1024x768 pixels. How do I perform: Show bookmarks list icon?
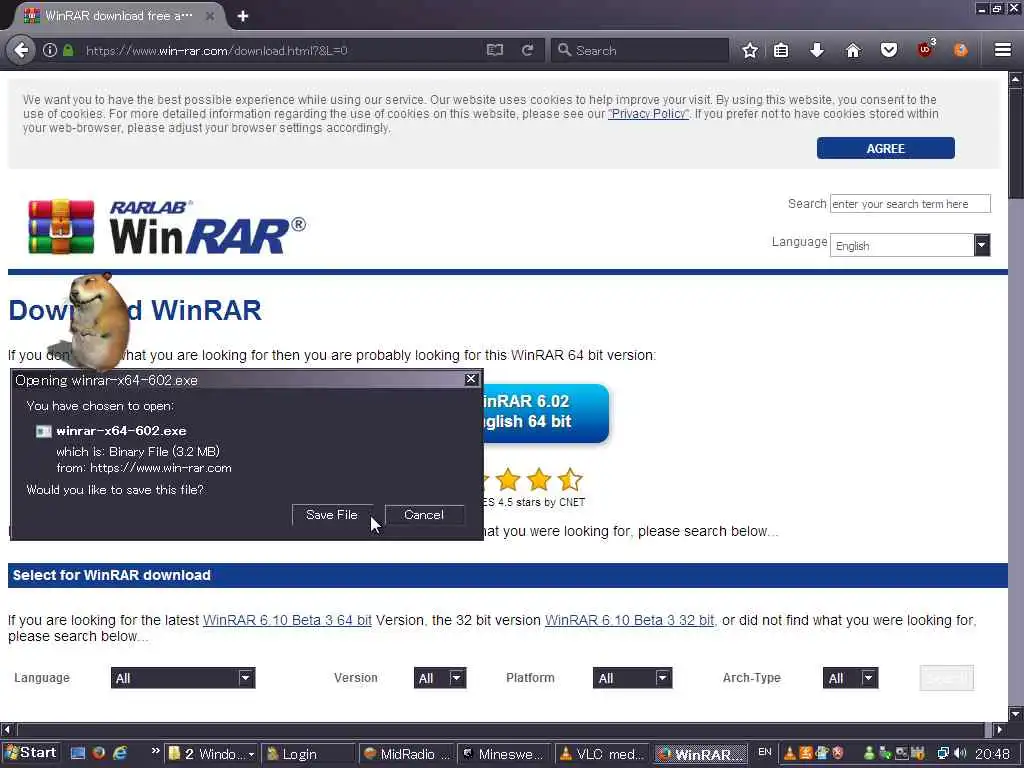coord(781,50)
